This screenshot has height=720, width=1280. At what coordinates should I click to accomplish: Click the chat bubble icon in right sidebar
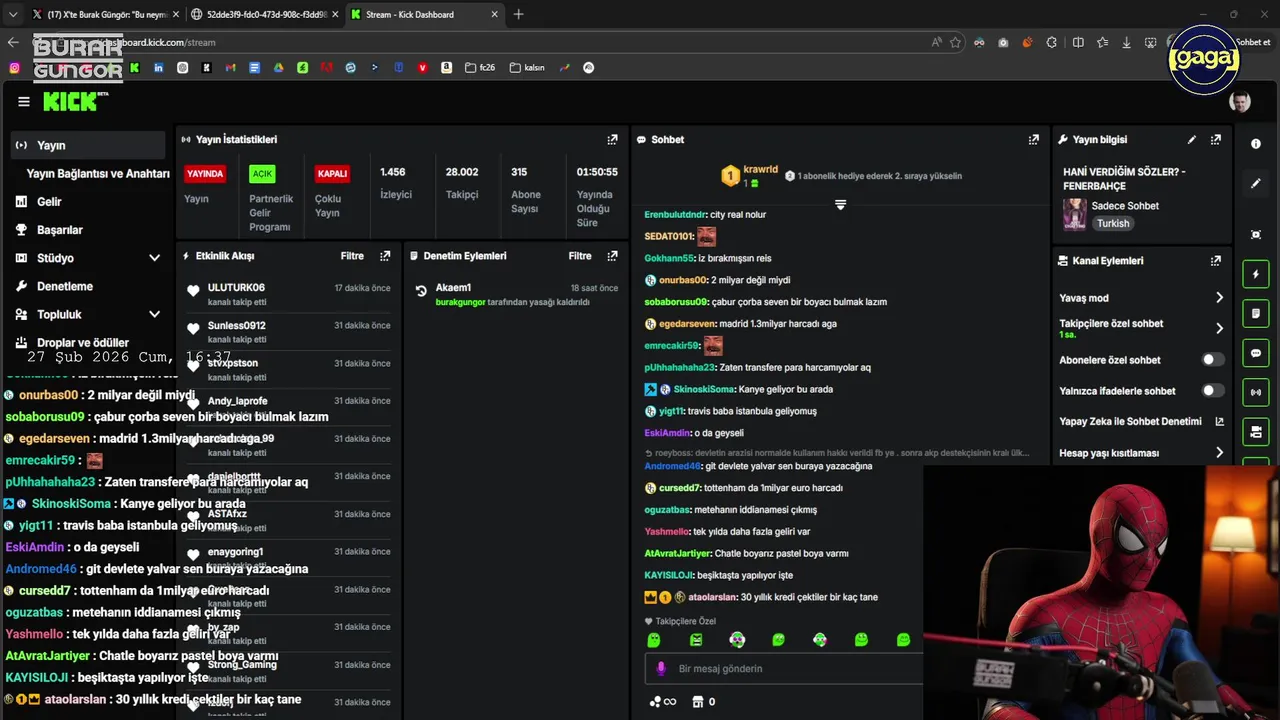(x=1256, y=353)
